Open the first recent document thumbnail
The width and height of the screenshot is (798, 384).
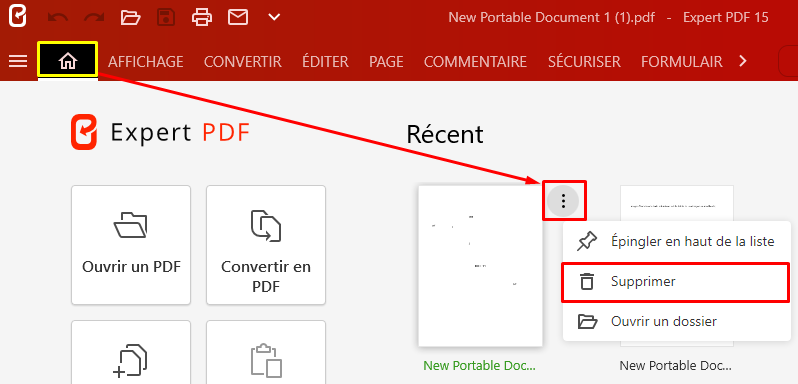[480, 266]
